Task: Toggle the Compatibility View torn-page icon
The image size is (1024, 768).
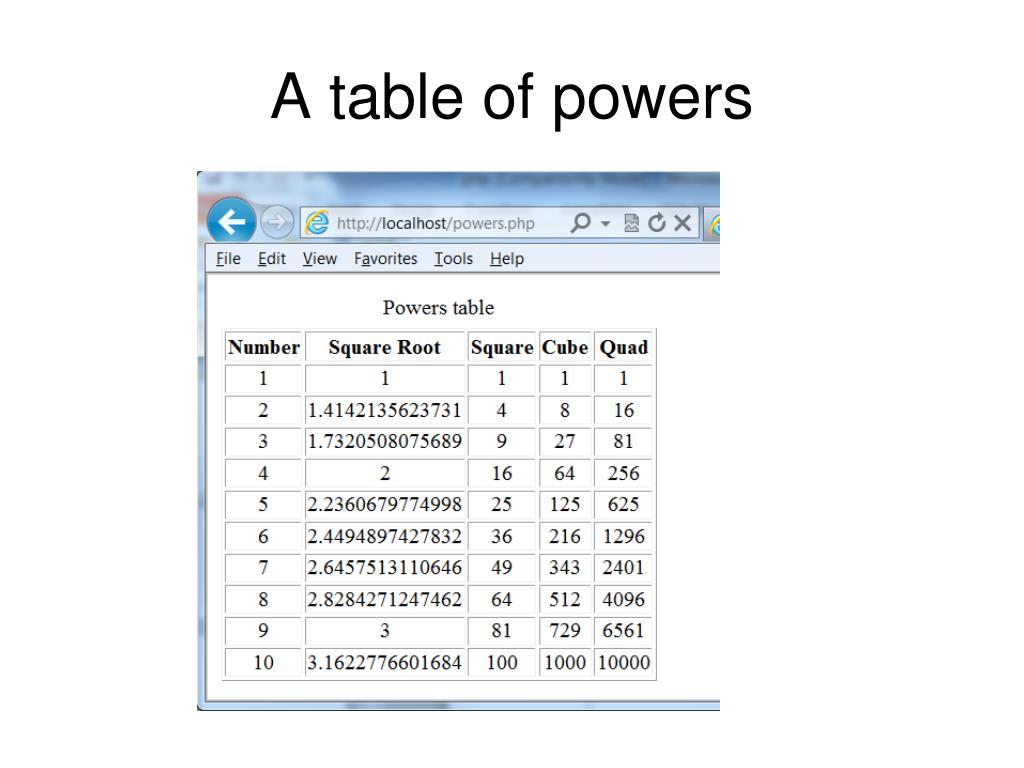Action: click(x=631, y=223)
